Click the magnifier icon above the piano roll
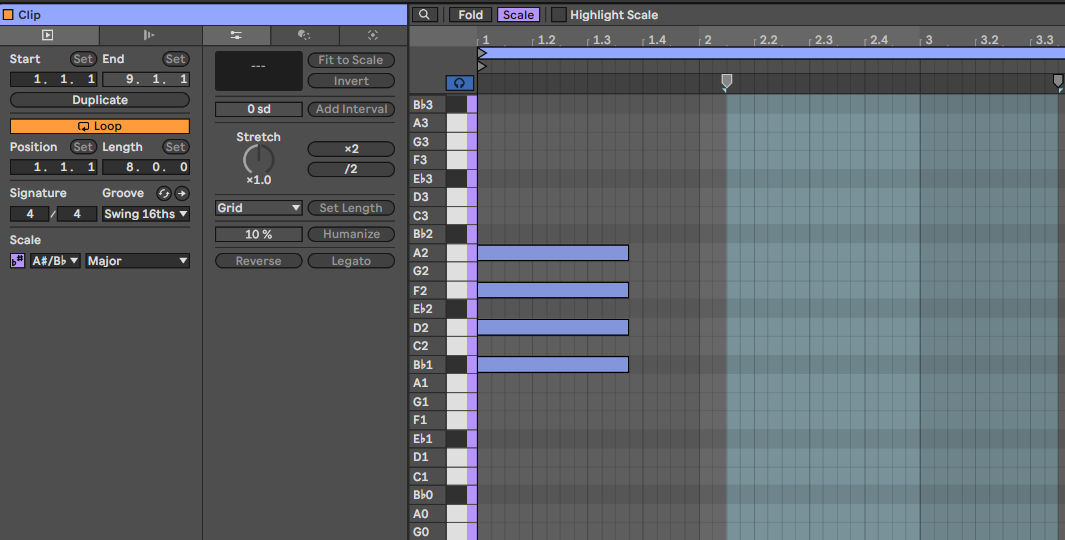This screenshot has width=1065, height=540. pos(424,15)
